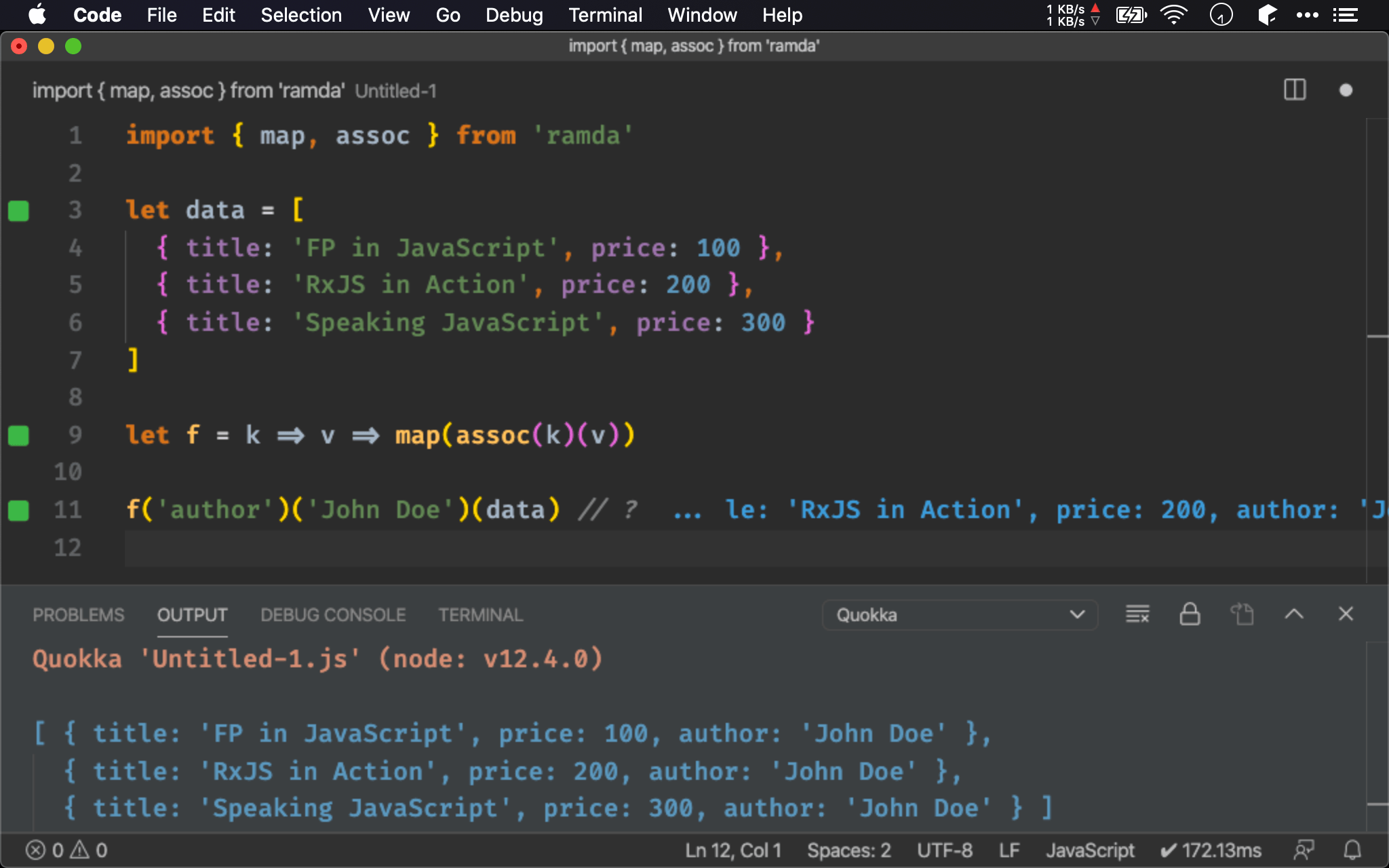This screenshot has width=1389, height=868.
Task: Open the View menu
Action: 389,15
